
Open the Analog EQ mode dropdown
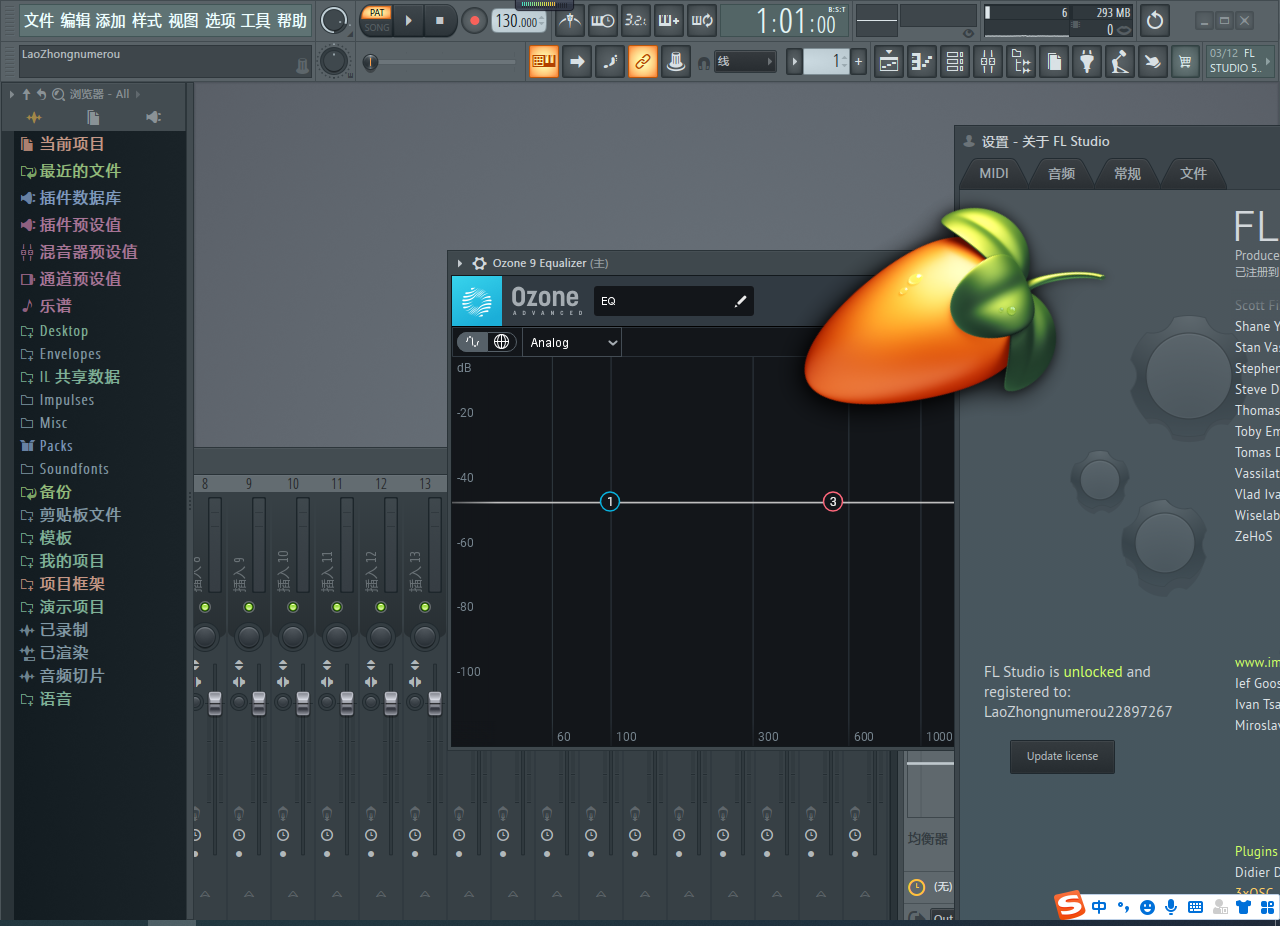click(x=571, y=342)
